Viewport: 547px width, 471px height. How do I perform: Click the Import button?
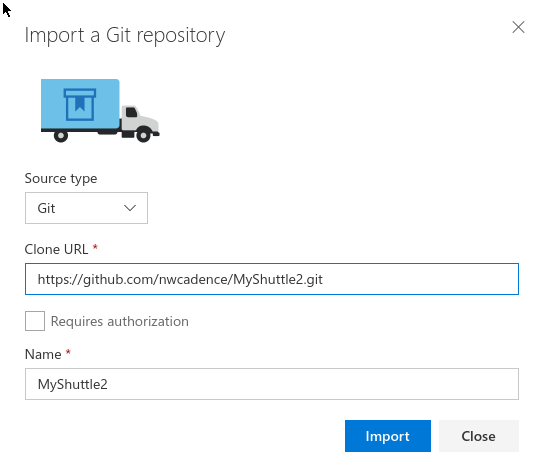(388, 436)
